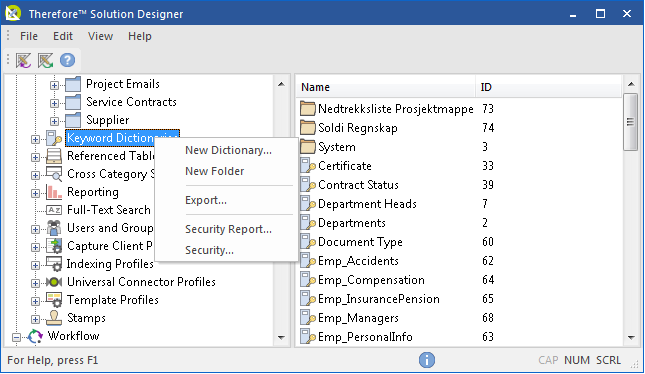Viewport: 645px width, 374px height.
Task: Expand the Project Emails tree node
Action: (x=54, y=85)
